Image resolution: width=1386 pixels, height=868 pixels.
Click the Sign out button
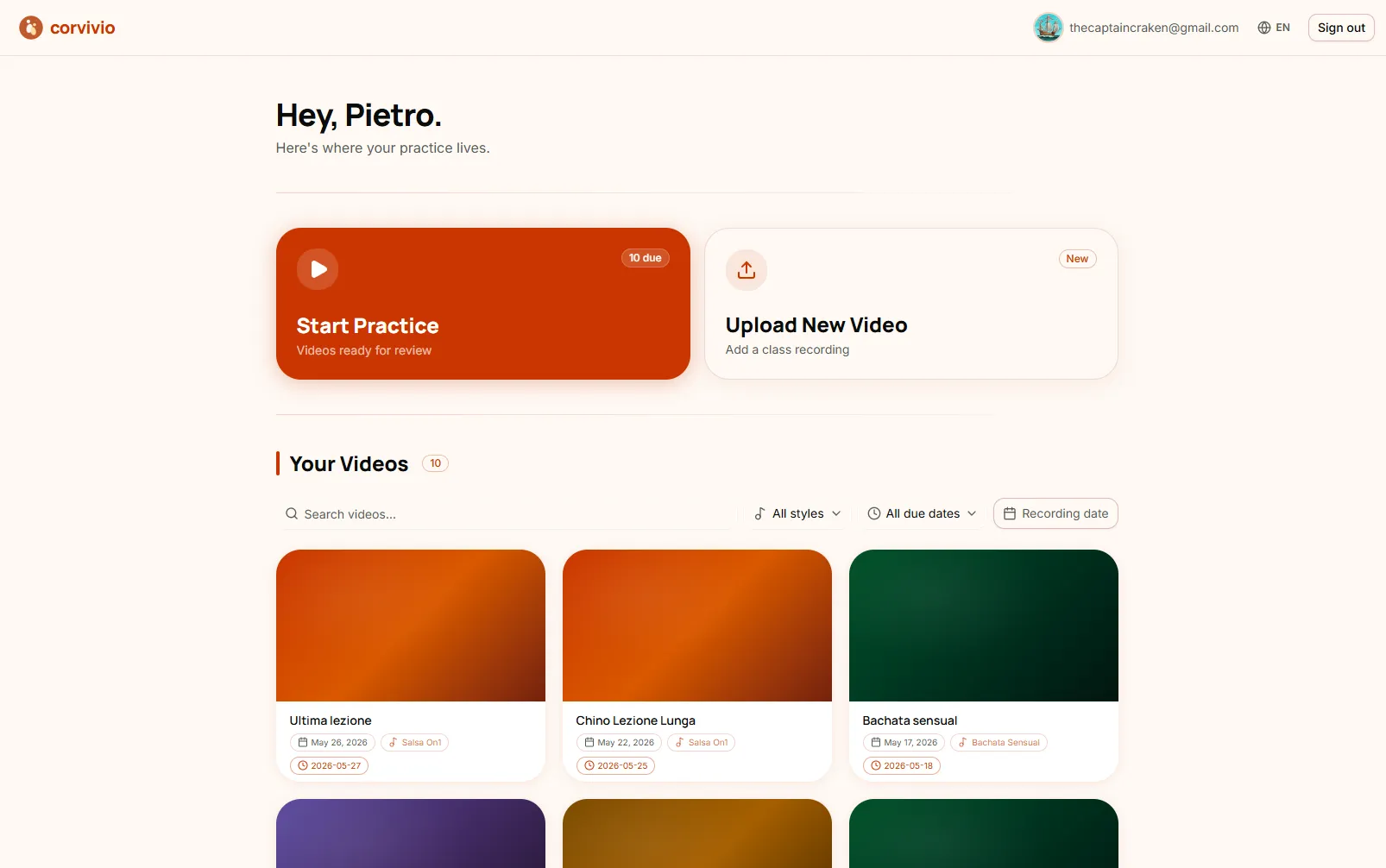1341,28
